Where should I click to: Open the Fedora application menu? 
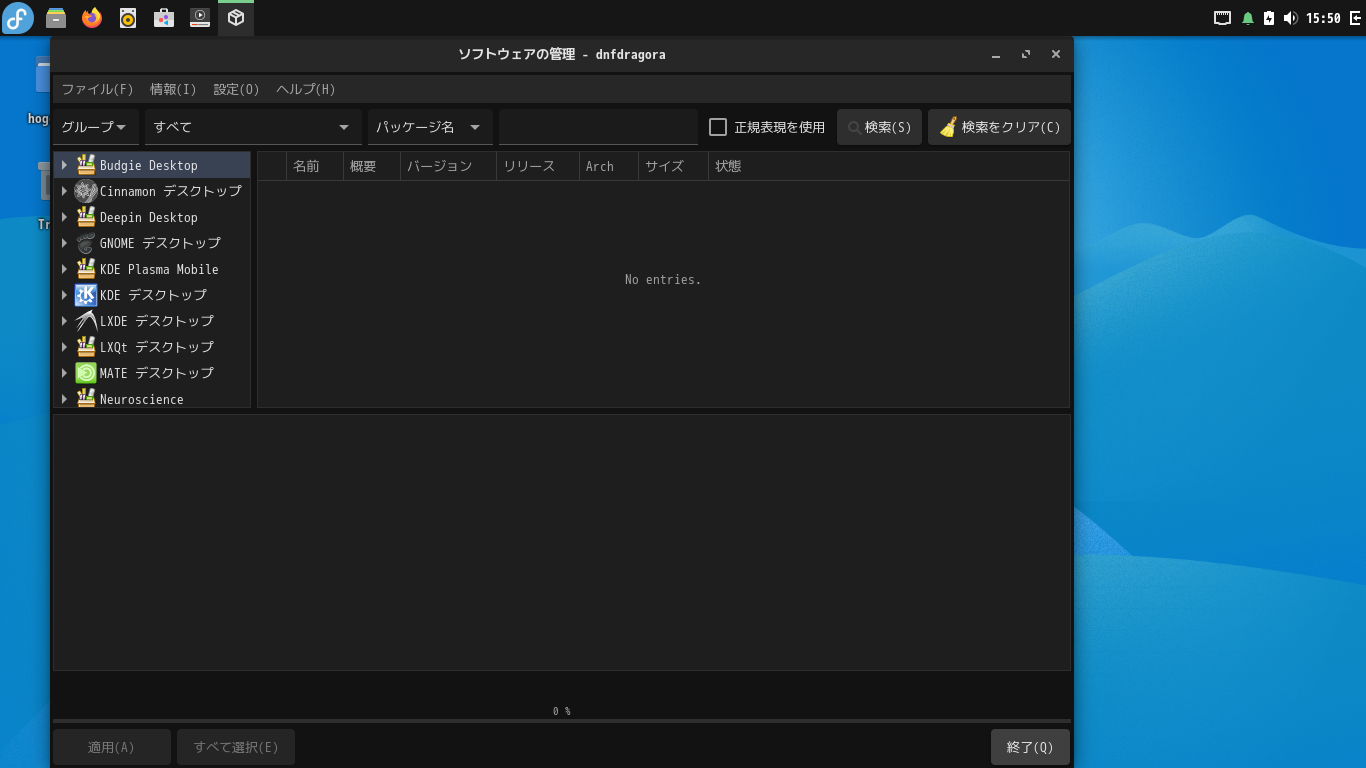(x=18, y=18)
